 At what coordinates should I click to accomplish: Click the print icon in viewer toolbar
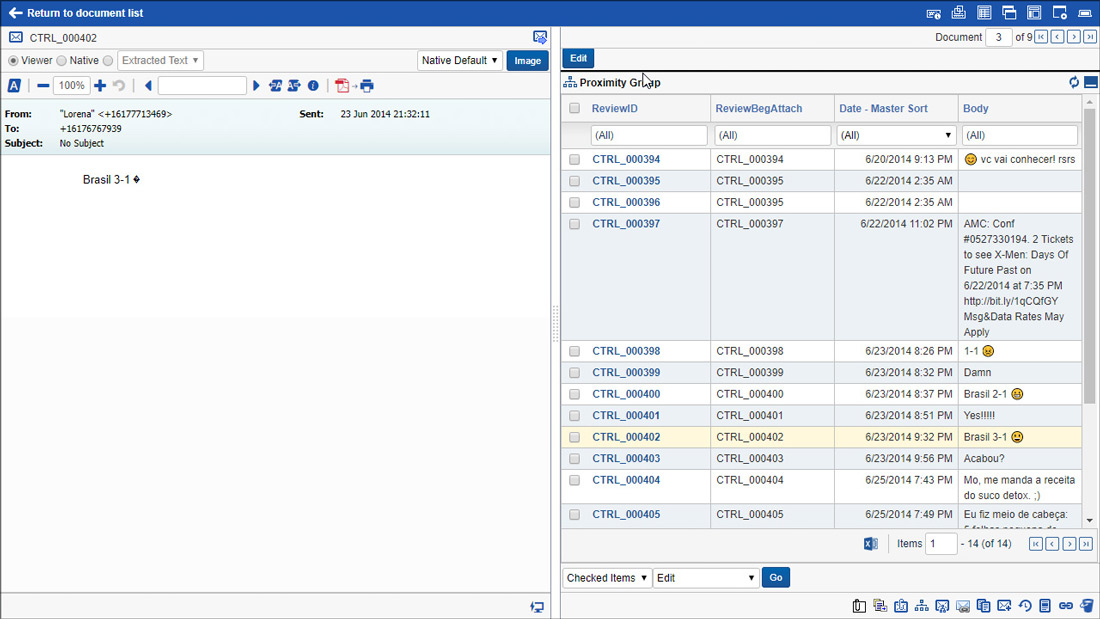[367, 86]
